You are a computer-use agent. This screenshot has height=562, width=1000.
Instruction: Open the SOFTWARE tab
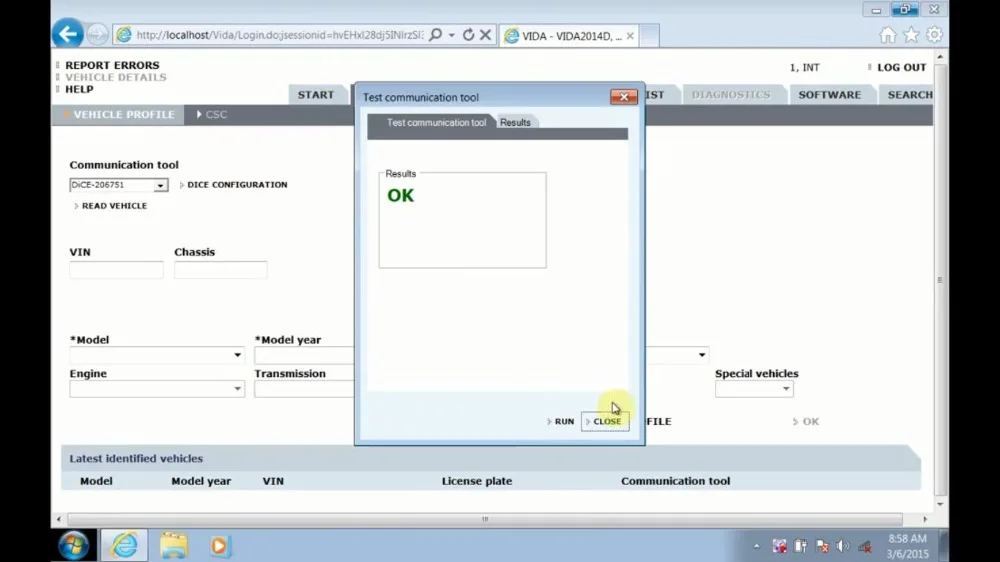(x=830, y=94)
